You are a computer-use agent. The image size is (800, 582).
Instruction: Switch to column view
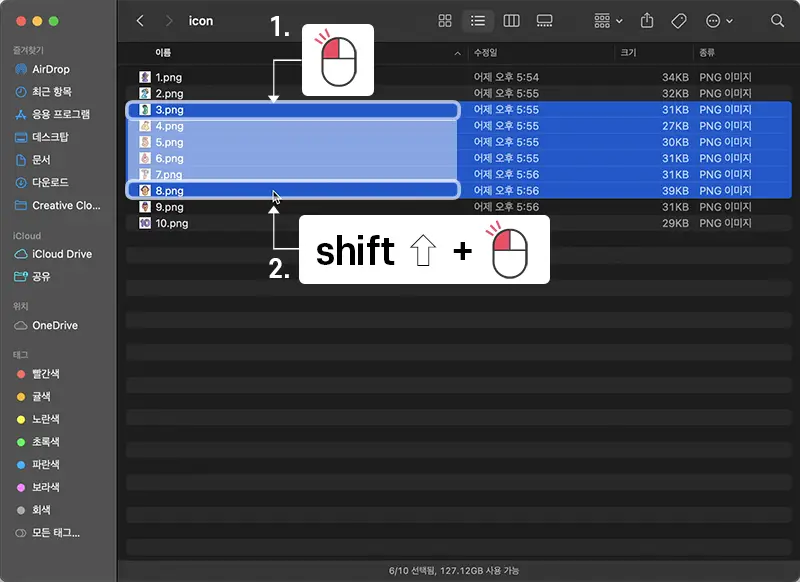click(x=511, y=20)
